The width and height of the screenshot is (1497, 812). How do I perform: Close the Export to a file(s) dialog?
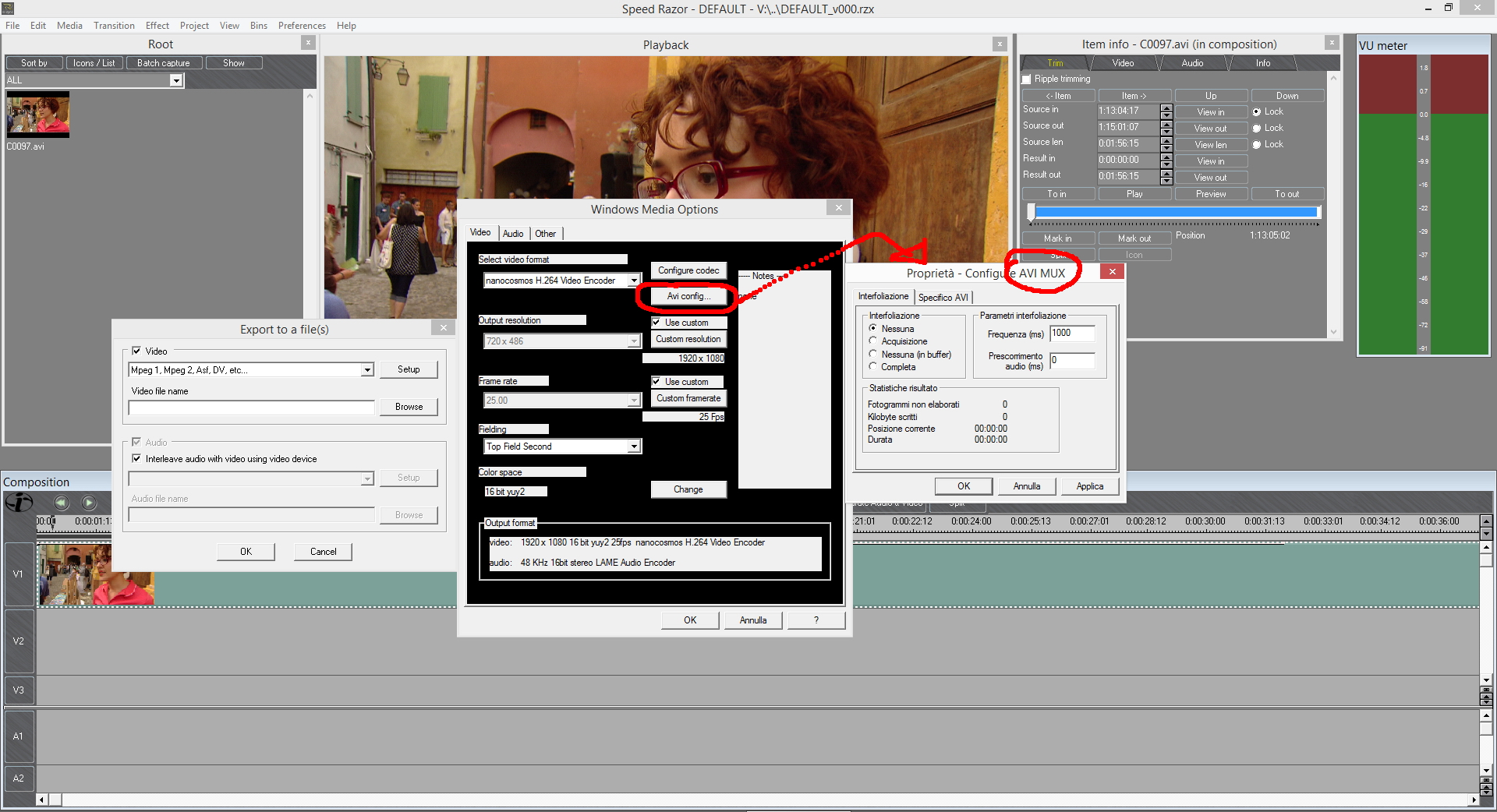(x=443, y=328)
